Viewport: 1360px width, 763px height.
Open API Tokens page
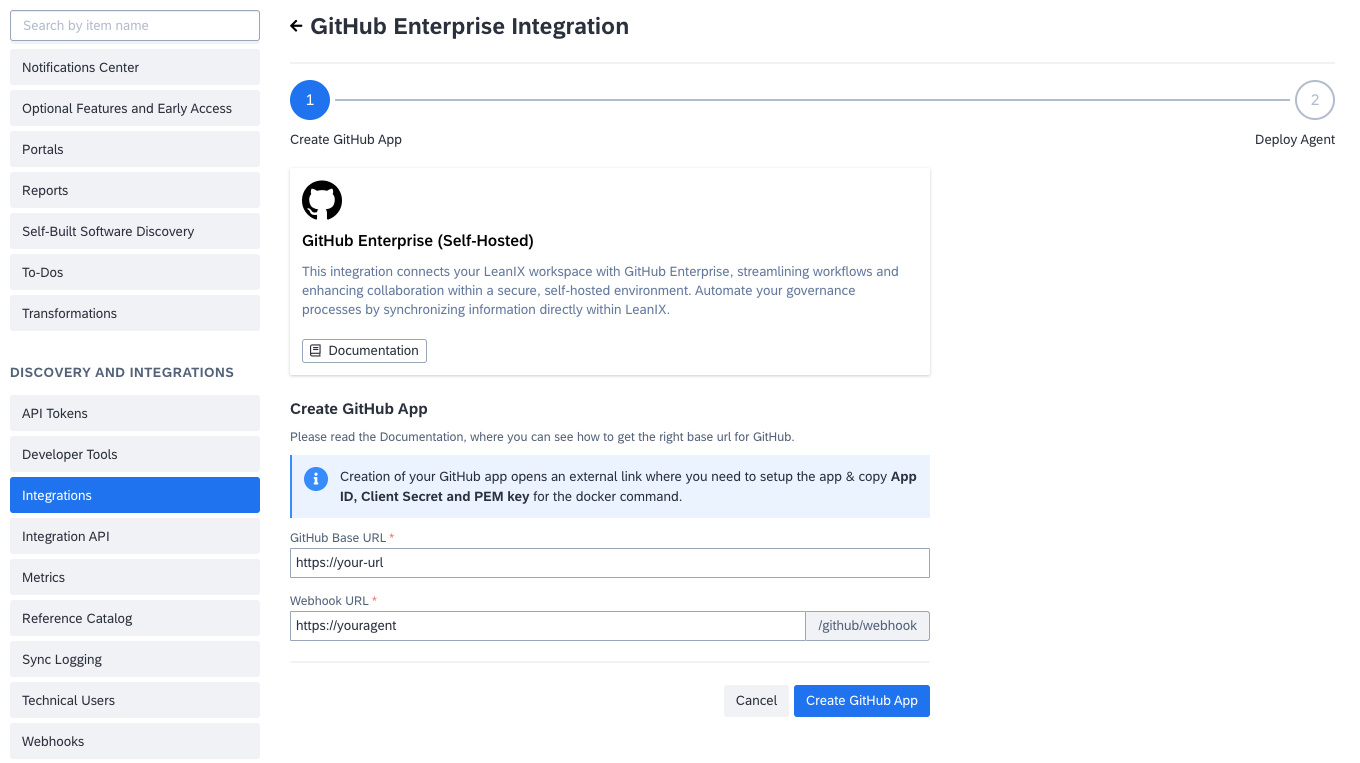[135, 414]
